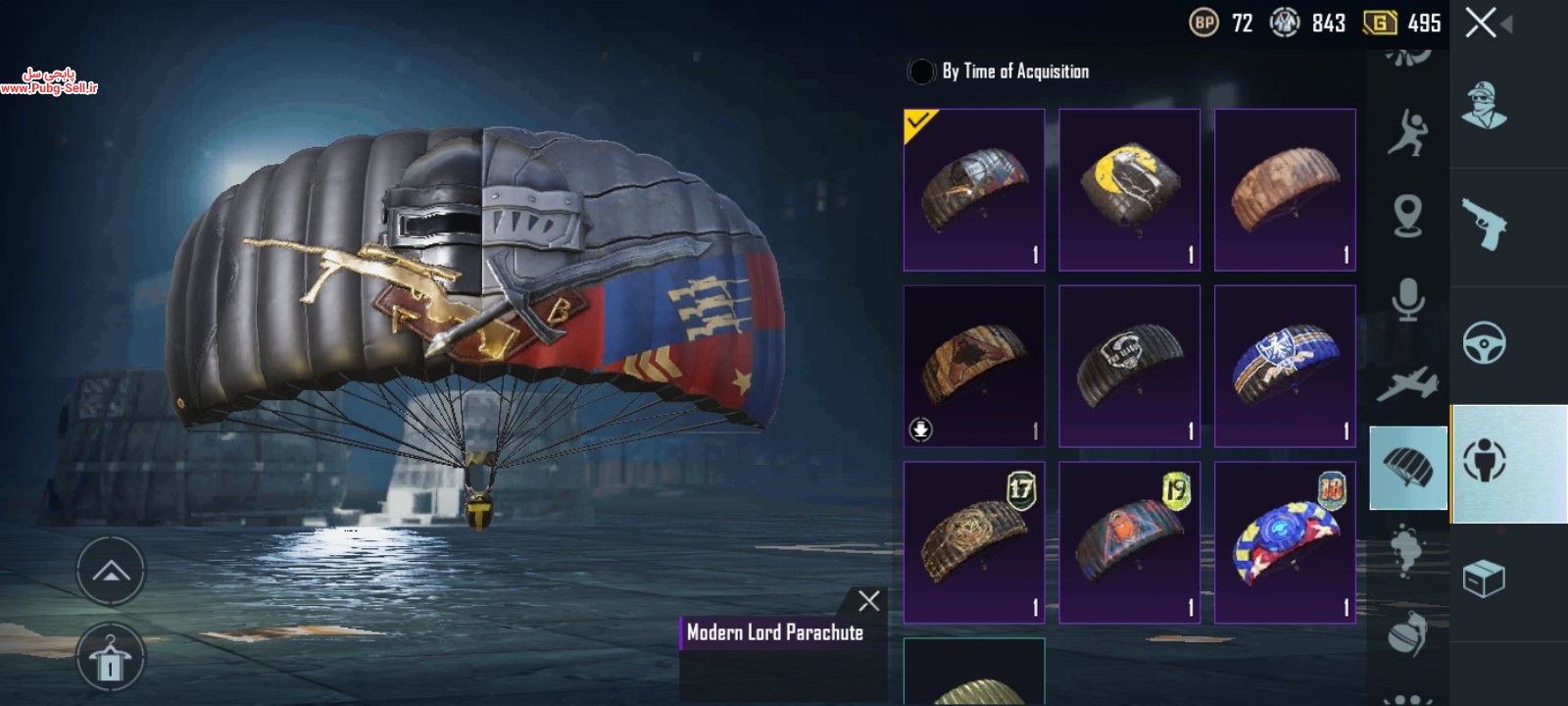Viewport: 1568px width, 706px height.
Task: Select the airplane skin category
Action: pos(1407,384)
